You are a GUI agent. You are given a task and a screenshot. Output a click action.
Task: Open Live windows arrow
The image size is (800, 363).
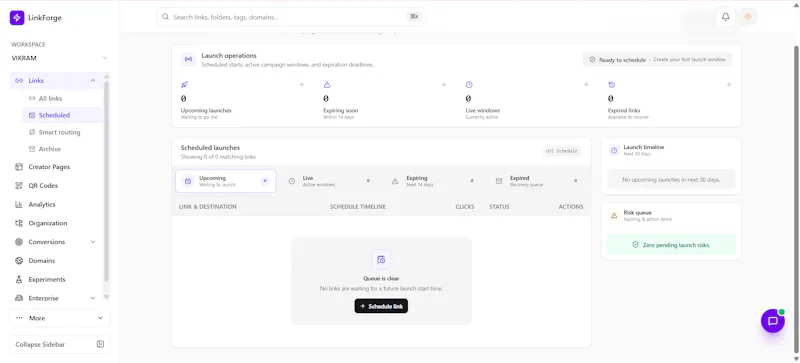[x=586, y=85]
